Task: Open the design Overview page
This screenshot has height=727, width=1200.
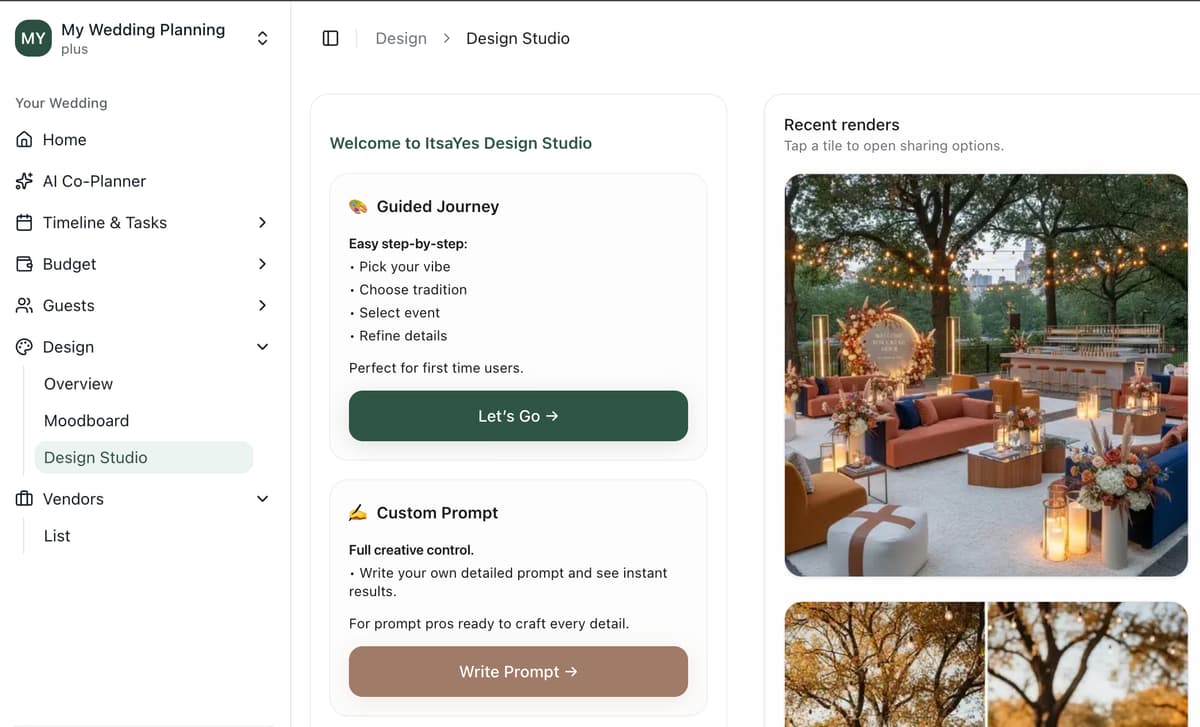Action: (x=78, y=383)
